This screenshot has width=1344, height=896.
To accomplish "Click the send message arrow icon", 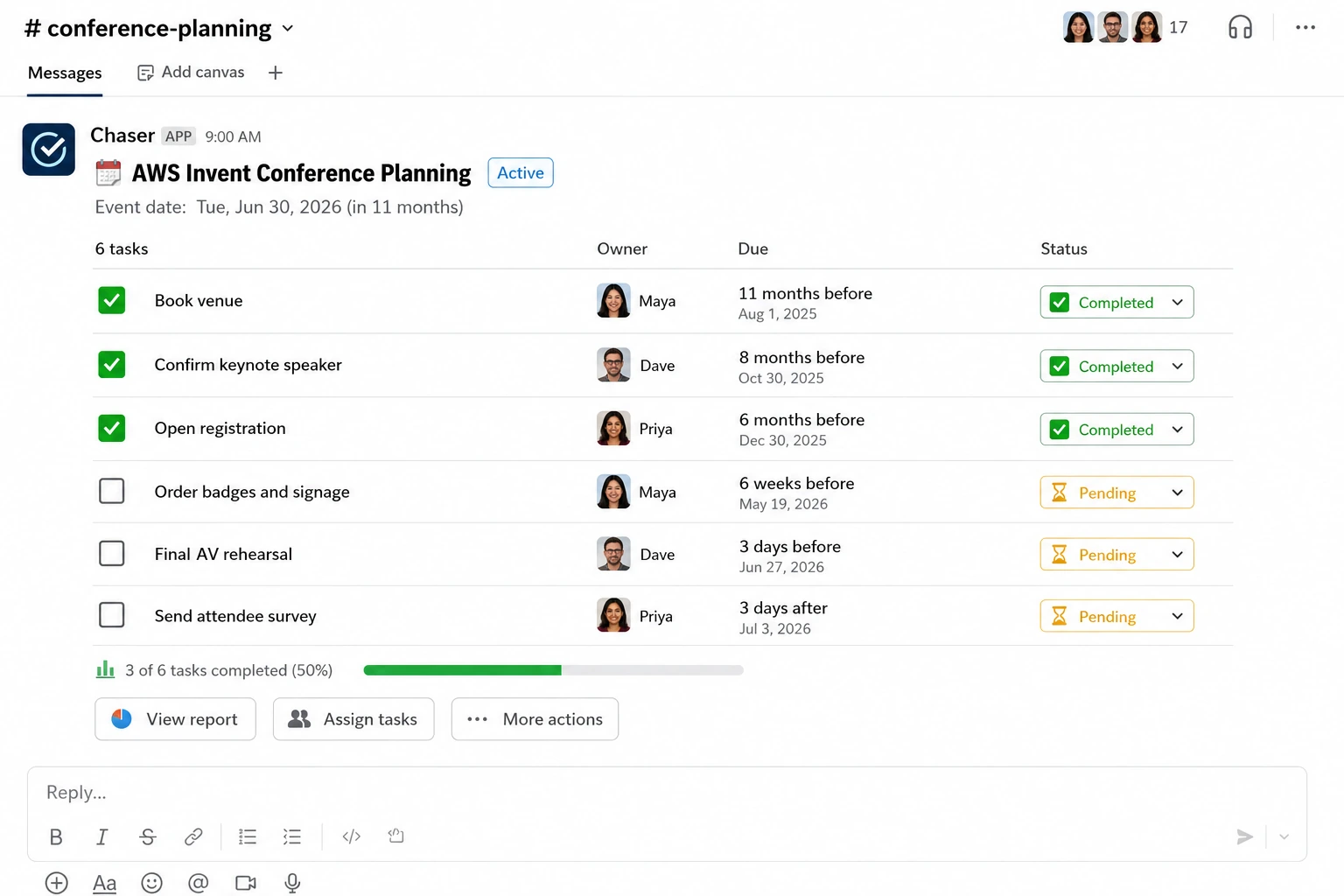I will [1244, 837].
